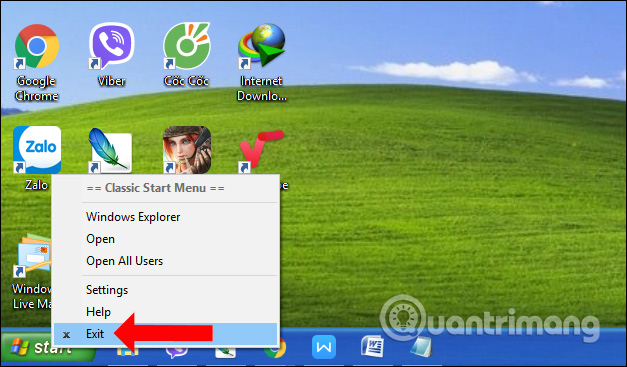Select Open in the context menu
This screenshot has width=627, height=367.
165,239
